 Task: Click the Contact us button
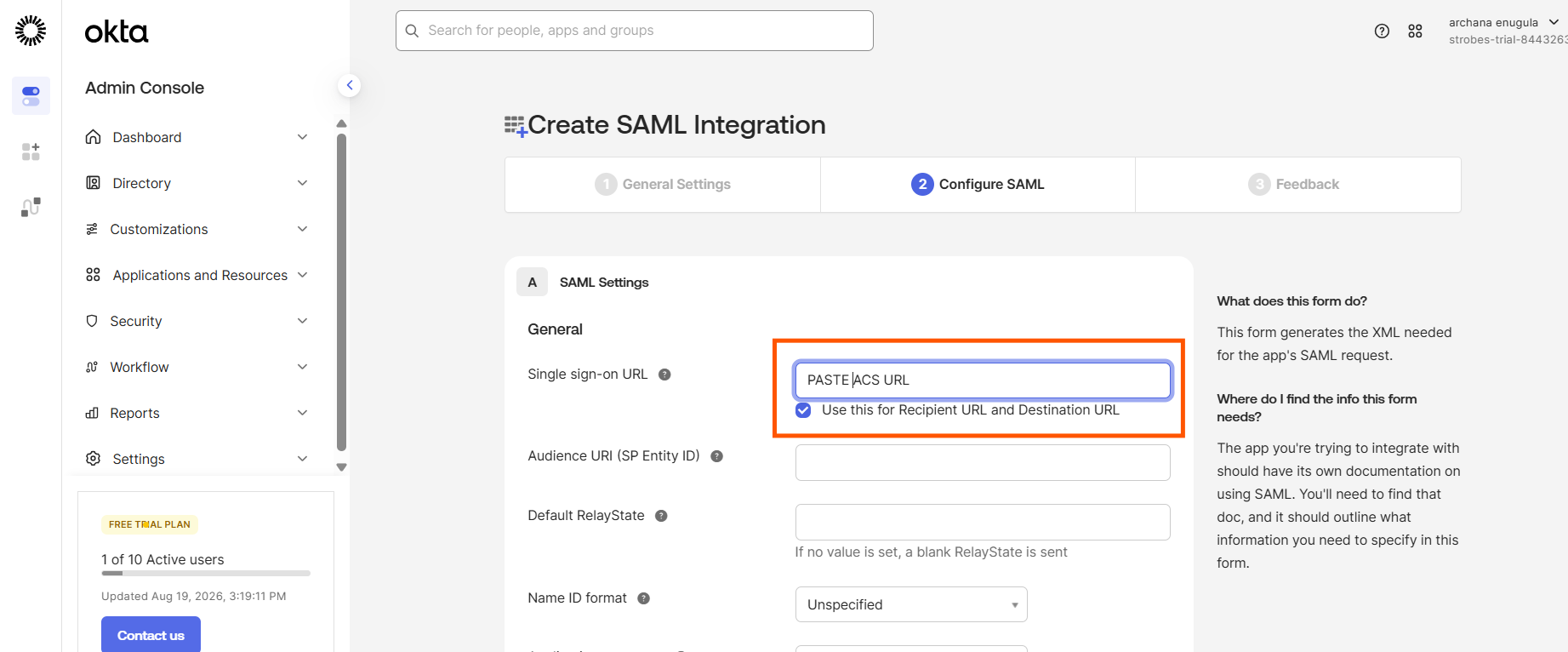151,635
